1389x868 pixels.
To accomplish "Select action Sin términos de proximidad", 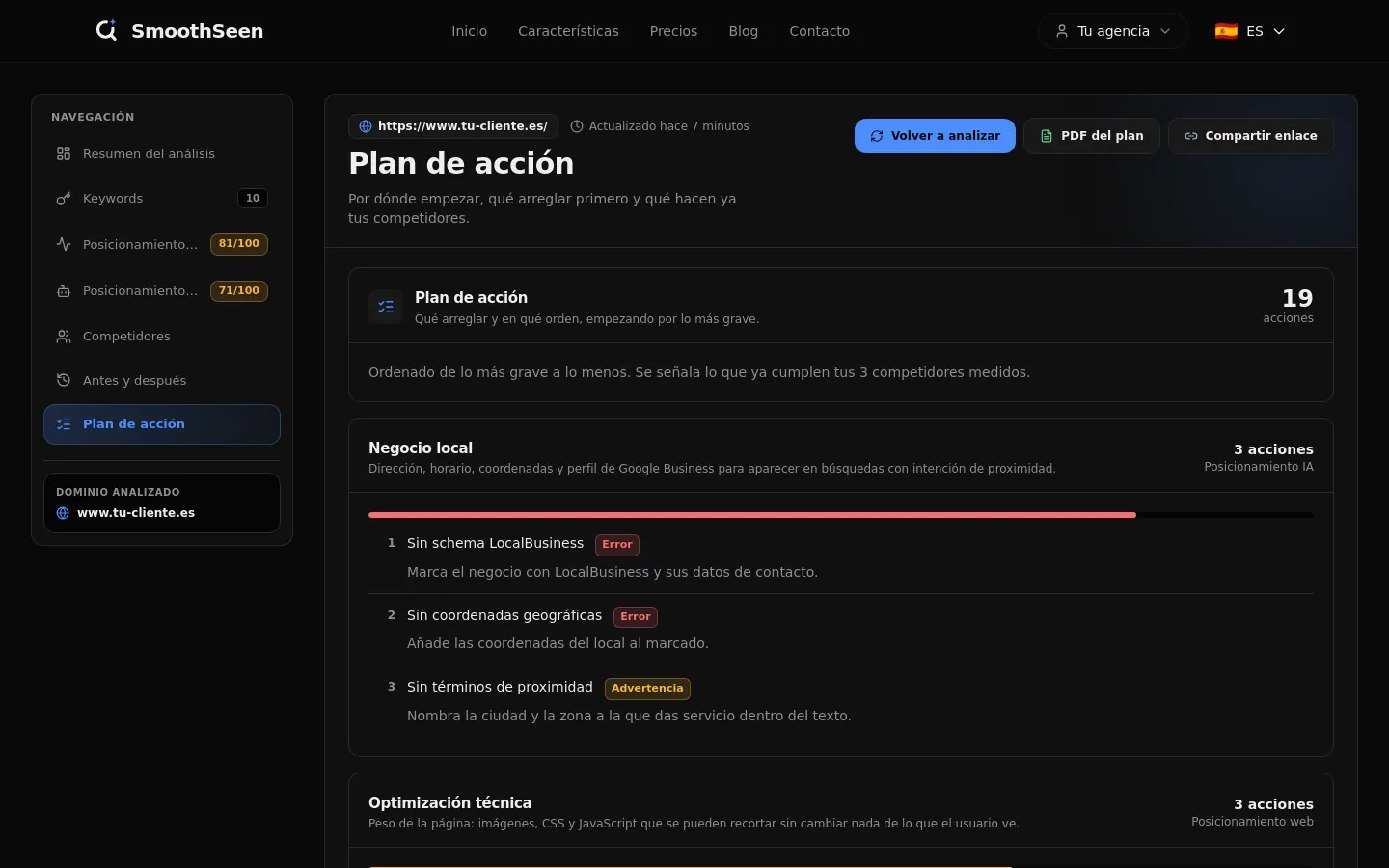I will 500,687.
